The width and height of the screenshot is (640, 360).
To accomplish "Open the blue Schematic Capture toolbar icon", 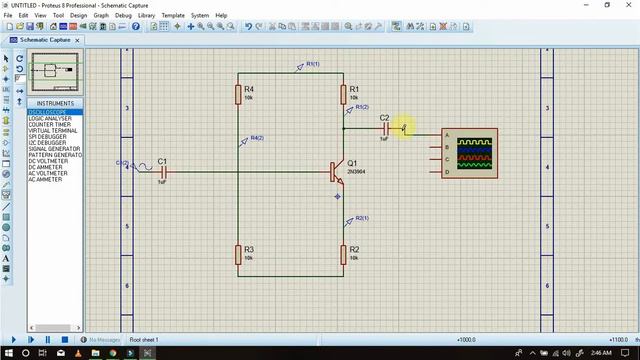I will 63,27.
